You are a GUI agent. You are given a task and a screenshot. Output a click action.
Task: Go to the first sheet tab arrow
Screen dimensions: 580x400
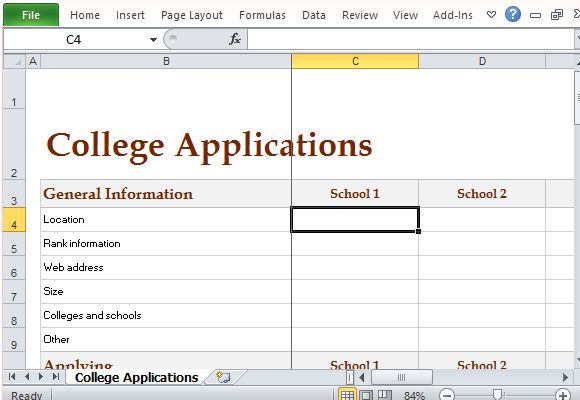(12, 377)
